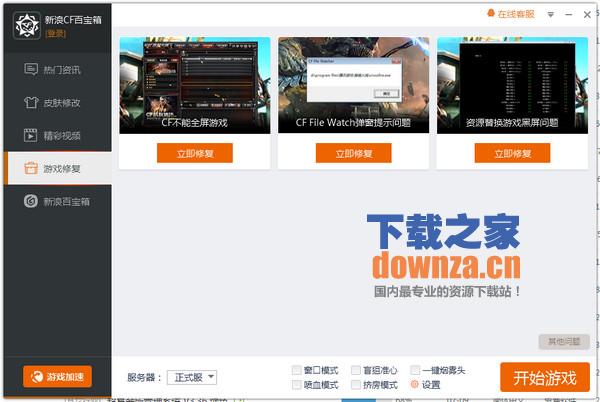The width and height of the screenshot is (600, 402).
Task: Click the 热门资讯 chat bubble icon
Action: [x=31, y=69]
